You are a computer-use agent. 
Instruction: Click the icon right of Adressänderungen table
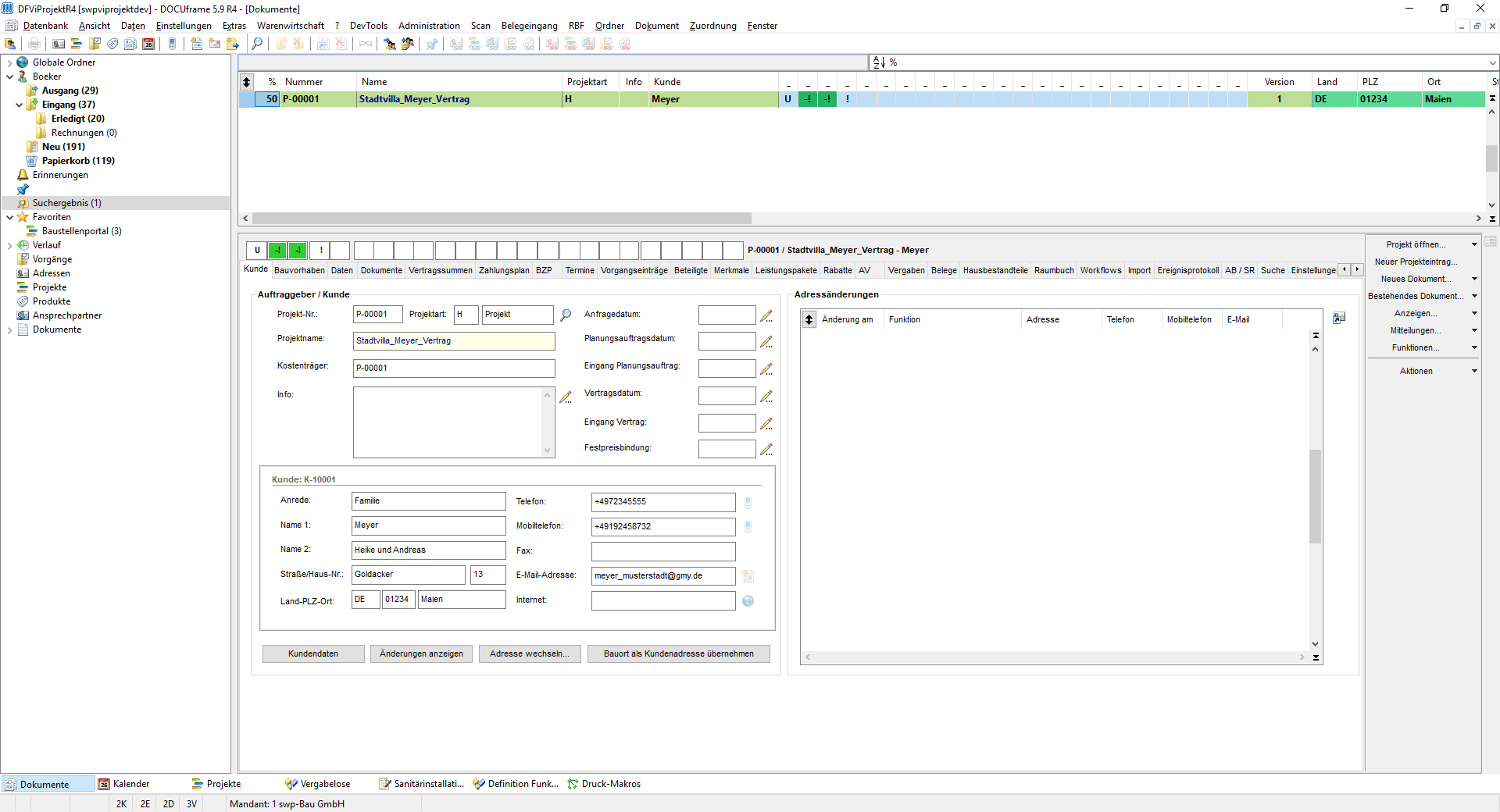click(x=1339, y=318)
